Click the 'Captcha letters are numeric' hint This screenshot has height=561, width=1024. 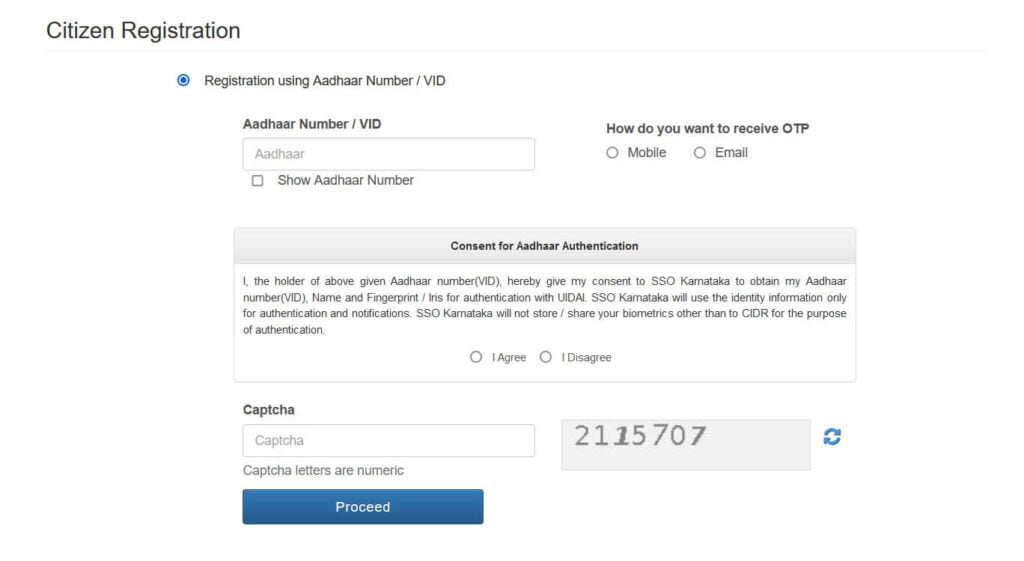(323, 470)
